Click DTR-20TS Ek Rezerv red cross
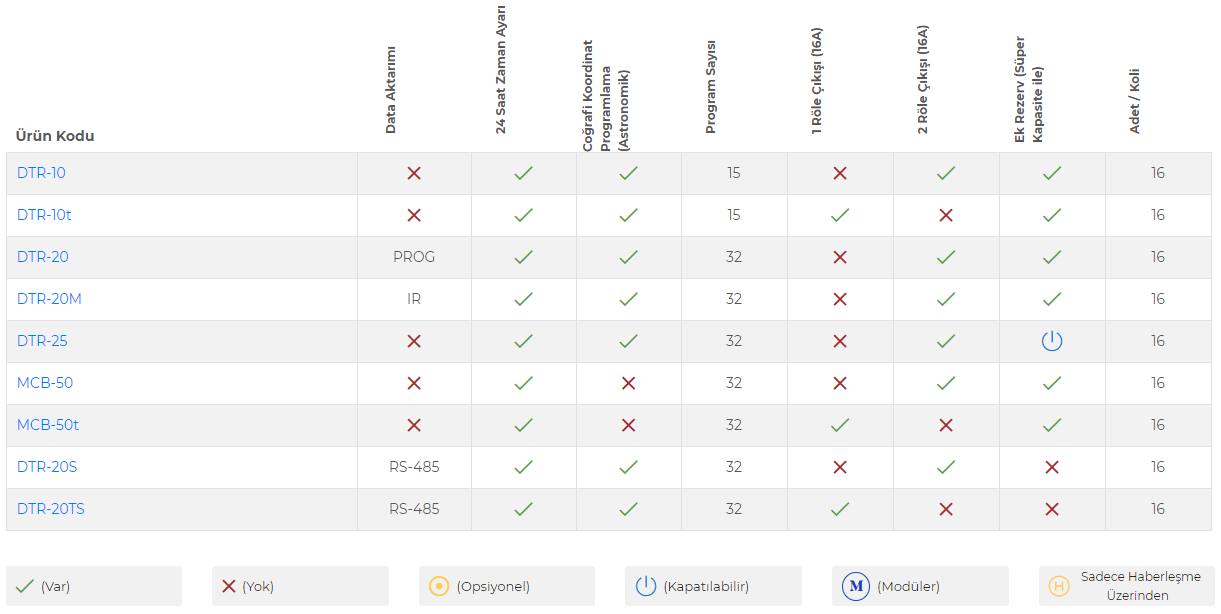The image size is (1221, 614). coord(1051,509)
